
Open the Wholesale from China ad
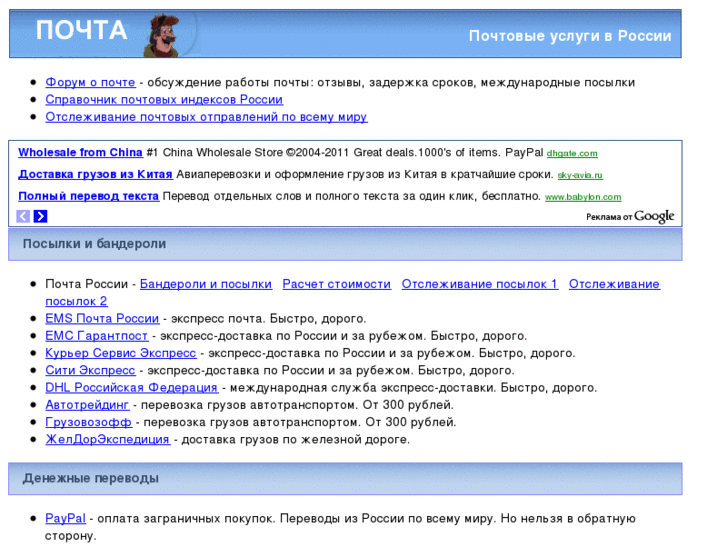point(80,153)
